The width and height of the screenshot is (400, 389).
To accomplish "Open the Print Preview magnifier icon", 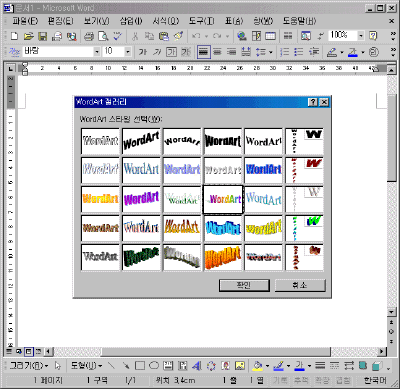I will tap(104, 36).
